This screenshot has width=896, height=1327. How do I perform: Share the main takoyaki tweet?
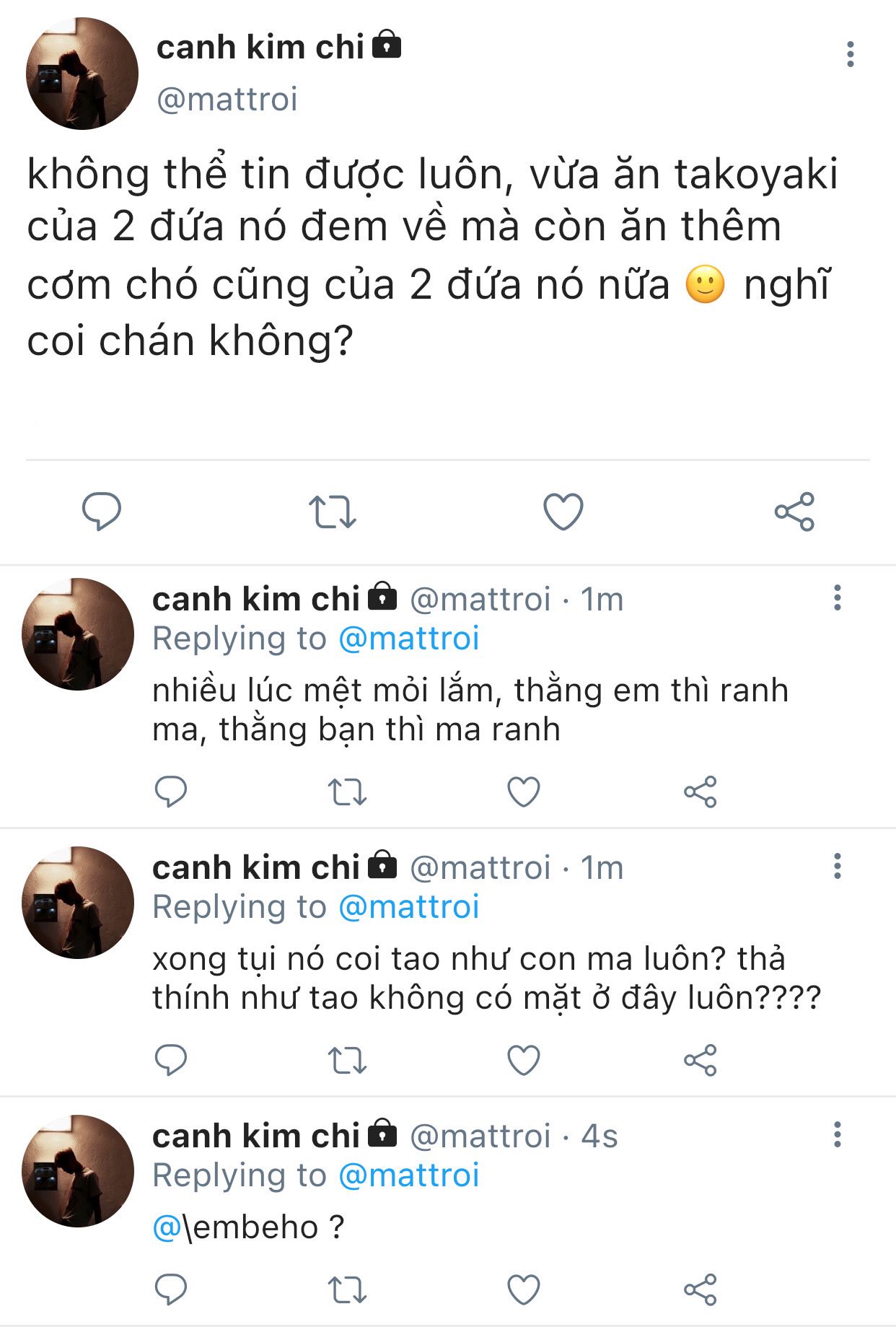click(x=794, y=512)
